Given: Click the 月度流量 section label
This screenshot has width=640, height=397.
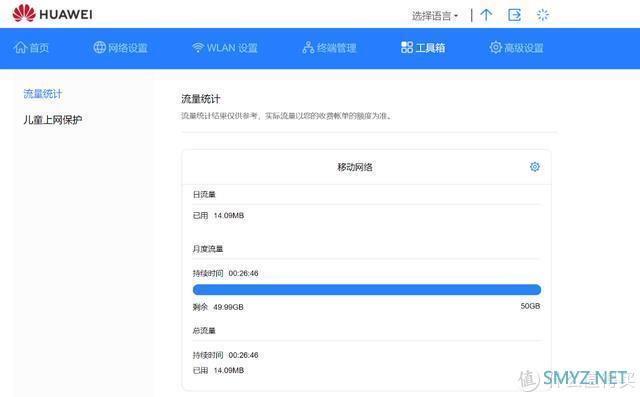Looking at the screenshot, I should (x=208, y=249).
